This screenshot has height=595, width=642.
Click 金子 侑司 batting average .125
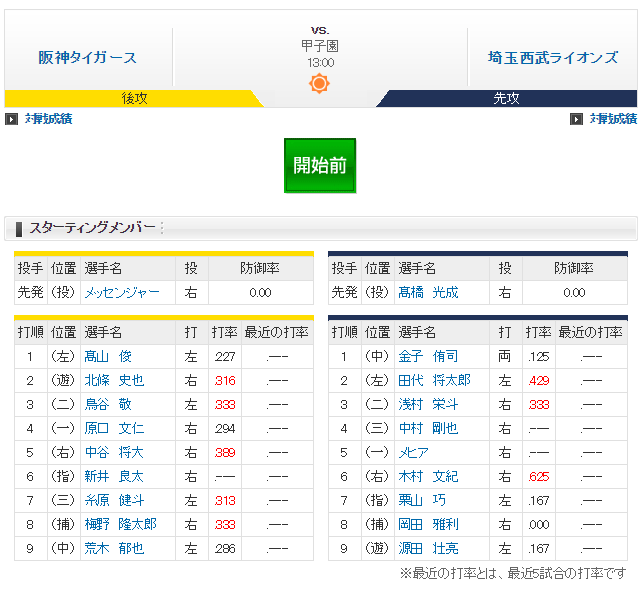point(539,357)
